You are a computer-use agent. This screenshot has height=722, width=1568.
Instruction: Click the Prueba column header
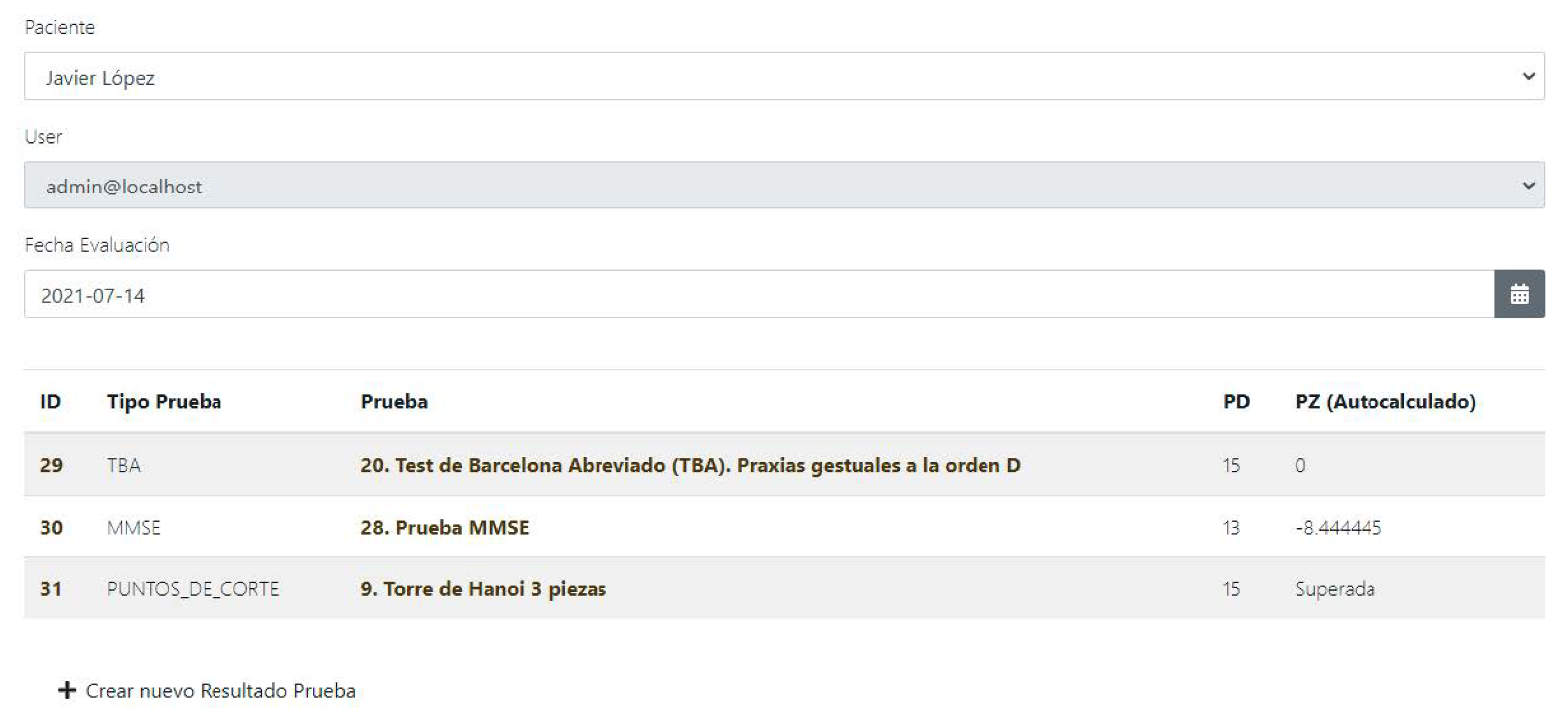coord(394,402)
